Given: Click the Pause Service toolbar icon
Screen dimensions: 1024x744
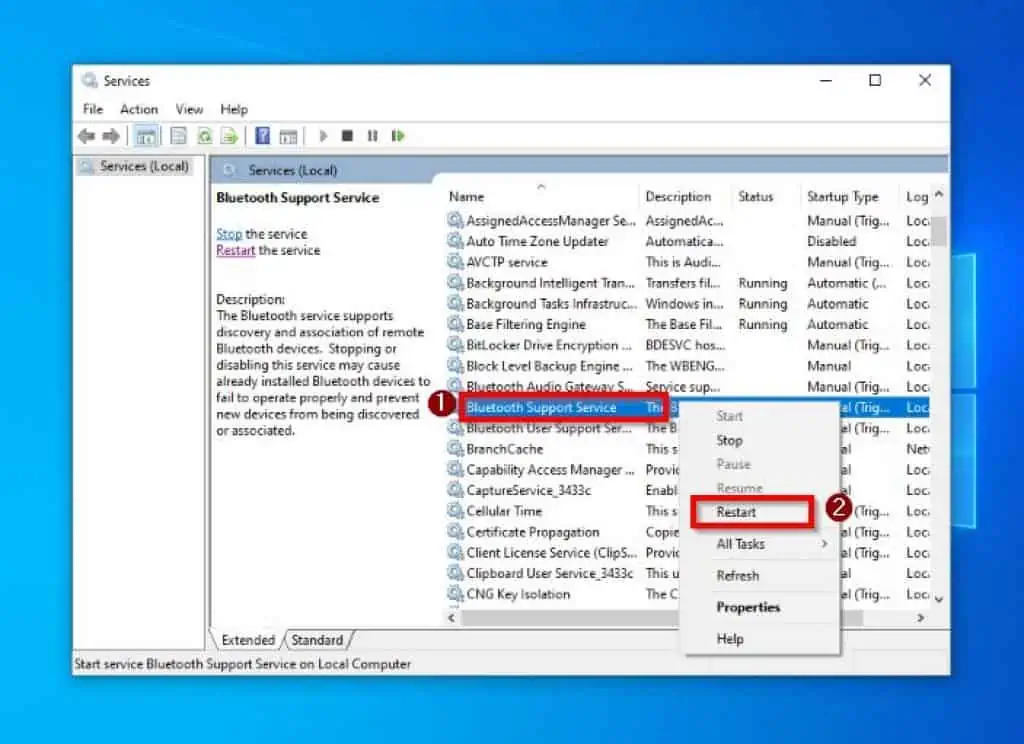Looking at the screenshot, I should coord(372,136).
